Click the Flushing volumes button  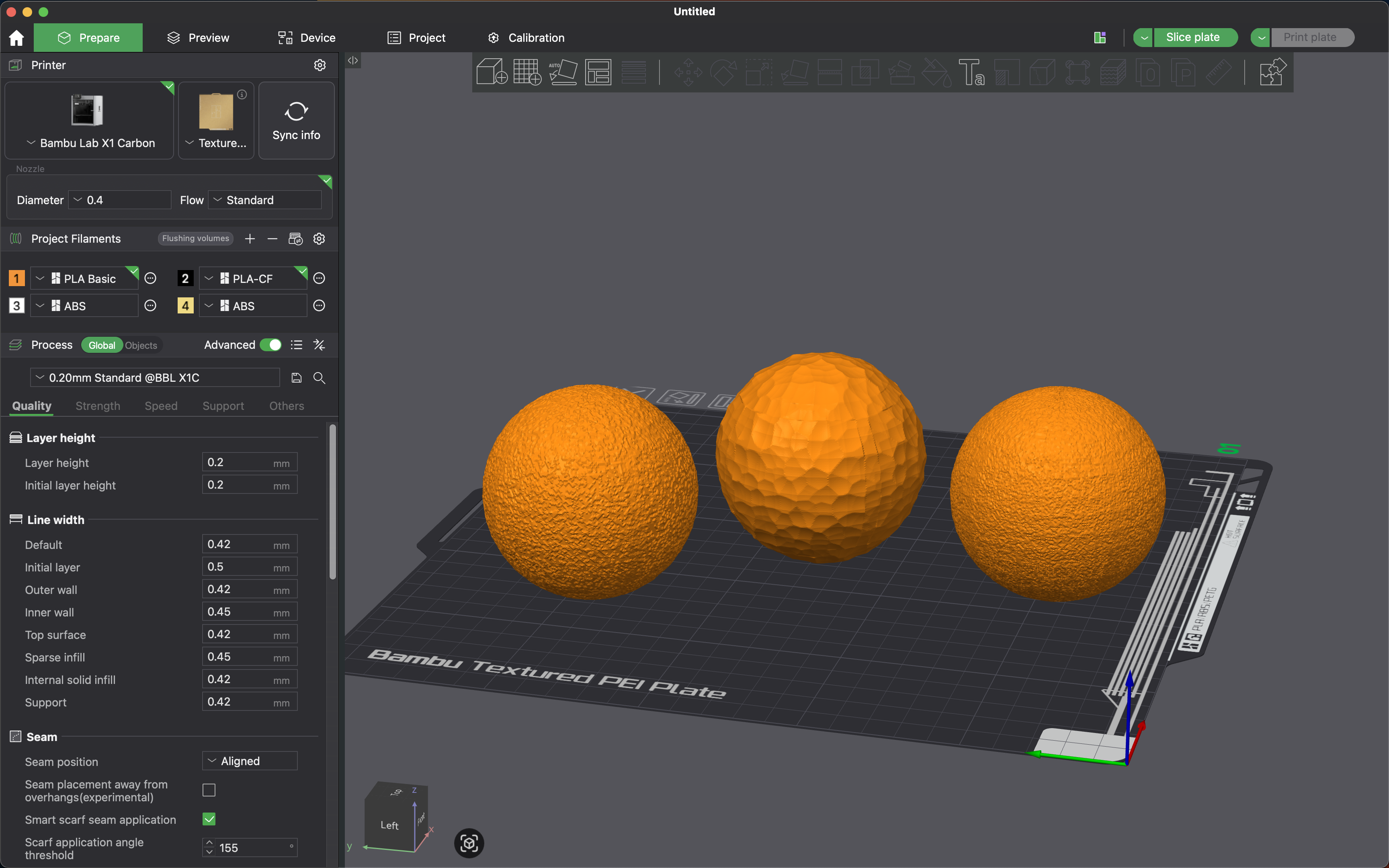click(195, 239)
